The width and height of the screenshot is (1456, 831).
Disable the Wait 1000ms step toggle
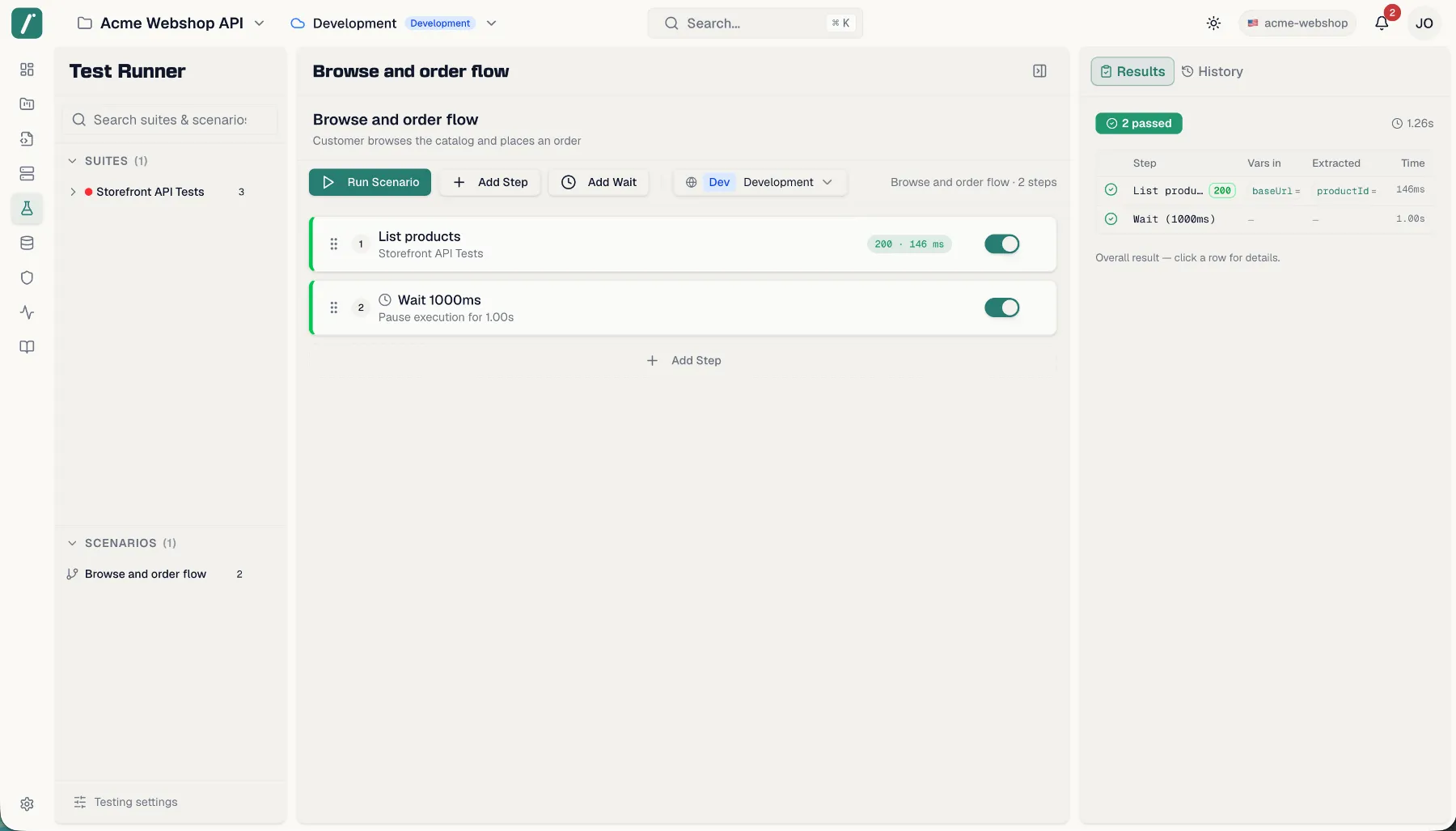click(x=1001, y=307)
